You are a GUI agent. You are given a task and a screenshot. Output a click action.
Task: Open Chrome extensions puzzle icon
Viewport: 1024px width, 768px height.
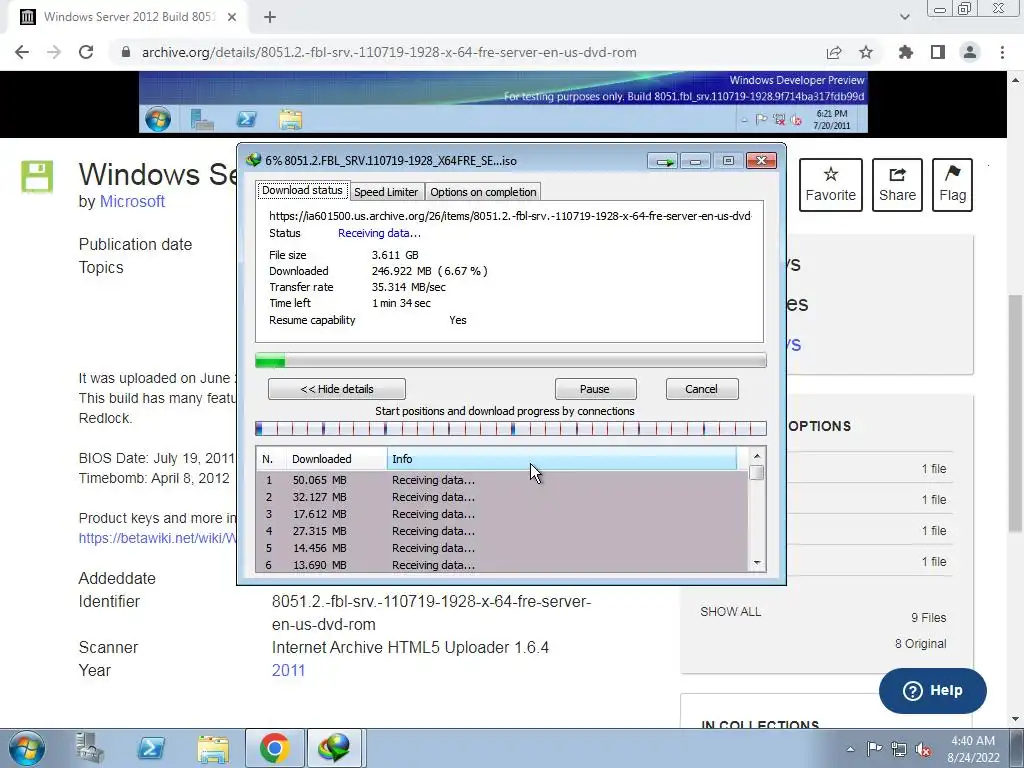[906, 52]
